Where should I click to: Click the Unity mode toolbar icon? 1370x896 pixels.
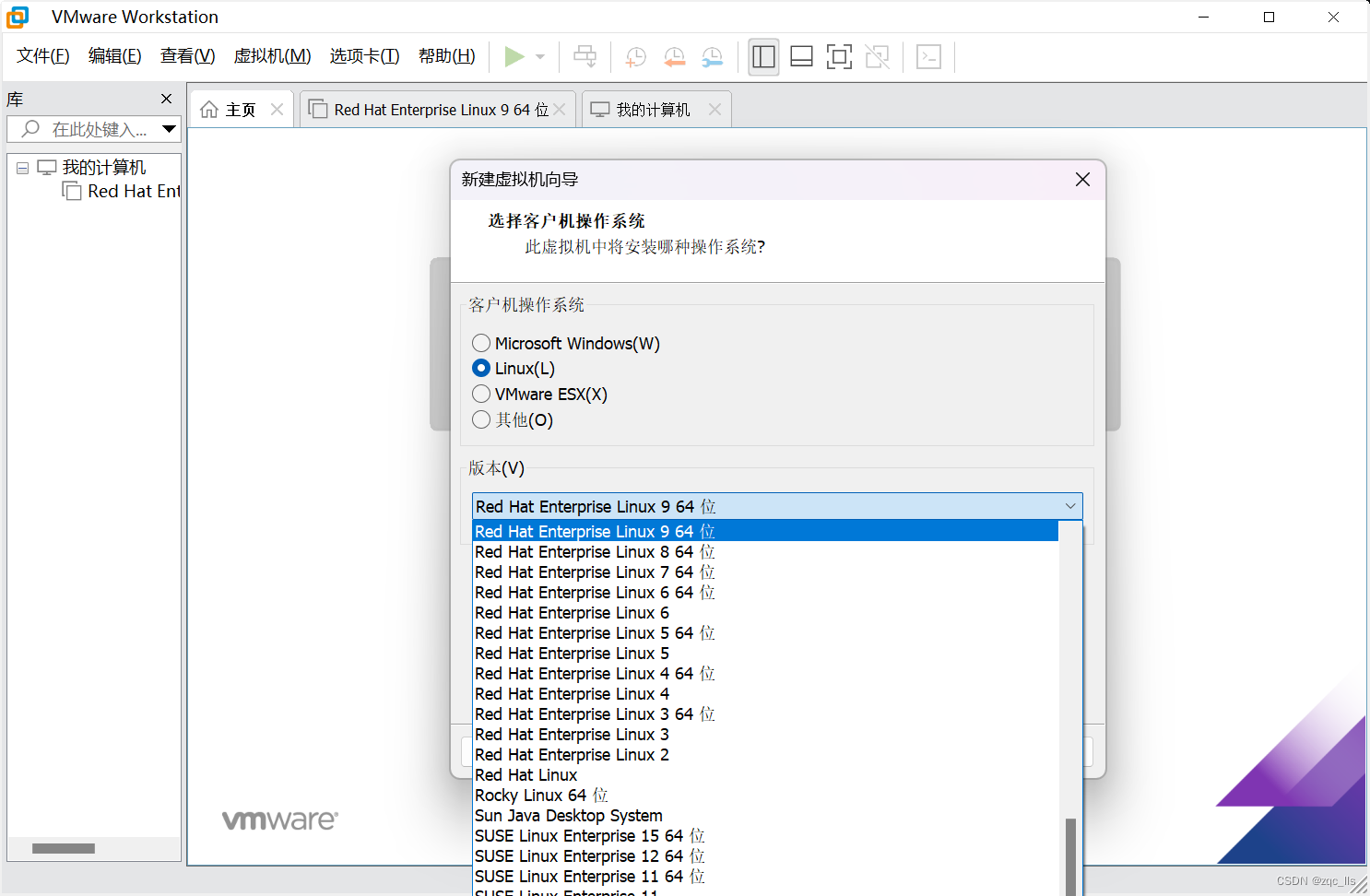coord(878,57)
